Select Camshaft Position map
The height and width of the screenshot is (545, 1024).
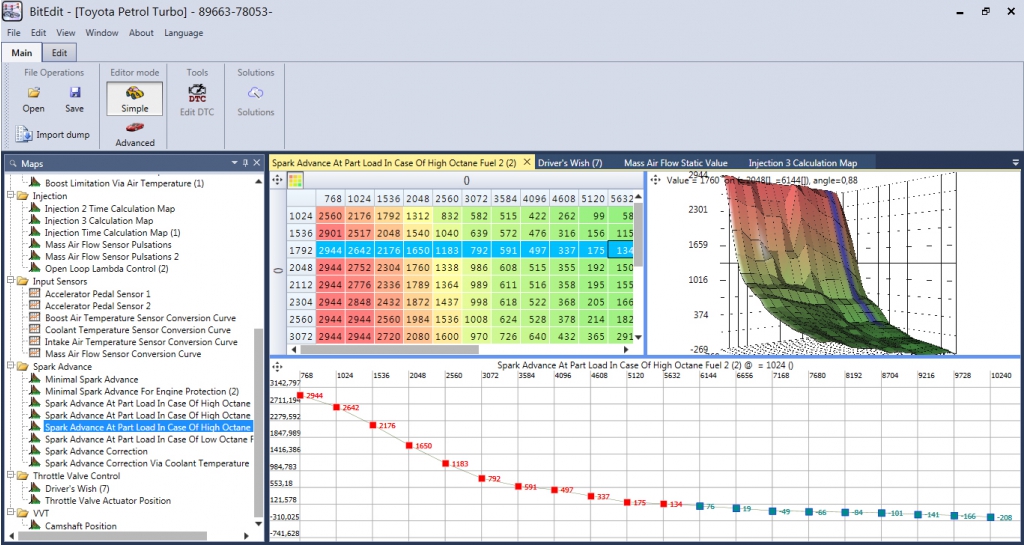tap(81, 526)
